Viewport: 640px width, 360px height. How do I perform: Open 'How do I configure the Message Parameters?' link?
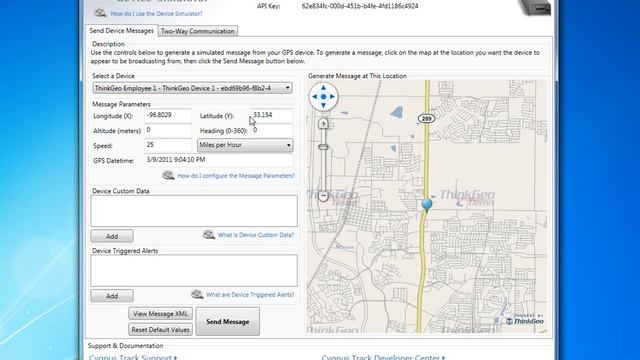(x=236, y=176)
